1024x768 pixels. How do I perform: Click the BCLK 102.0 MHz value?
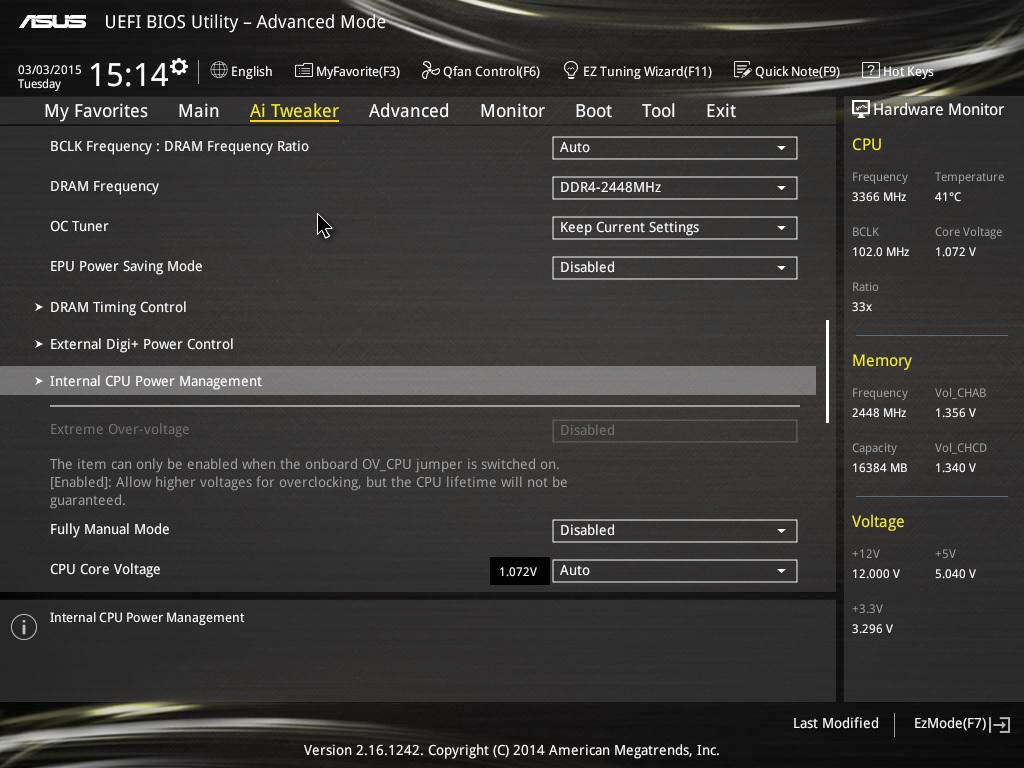(880, 251)
